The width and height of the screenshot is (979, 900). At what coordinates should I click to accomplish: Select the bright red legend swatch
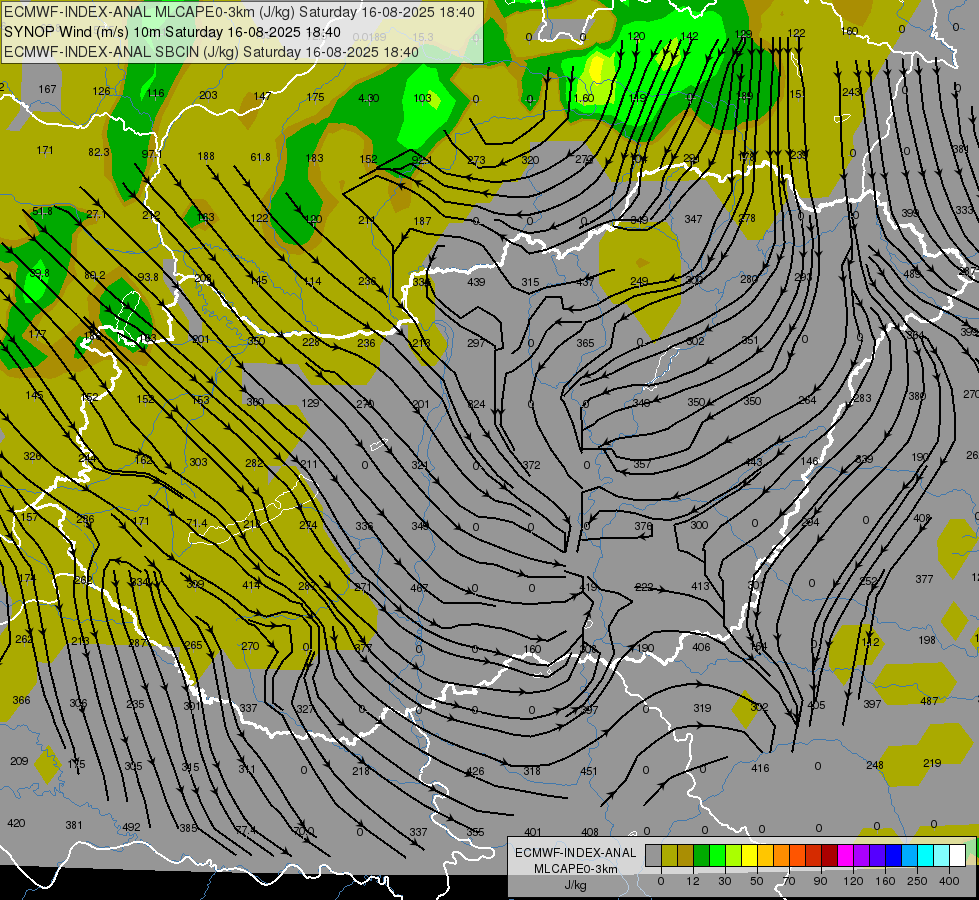814,856
